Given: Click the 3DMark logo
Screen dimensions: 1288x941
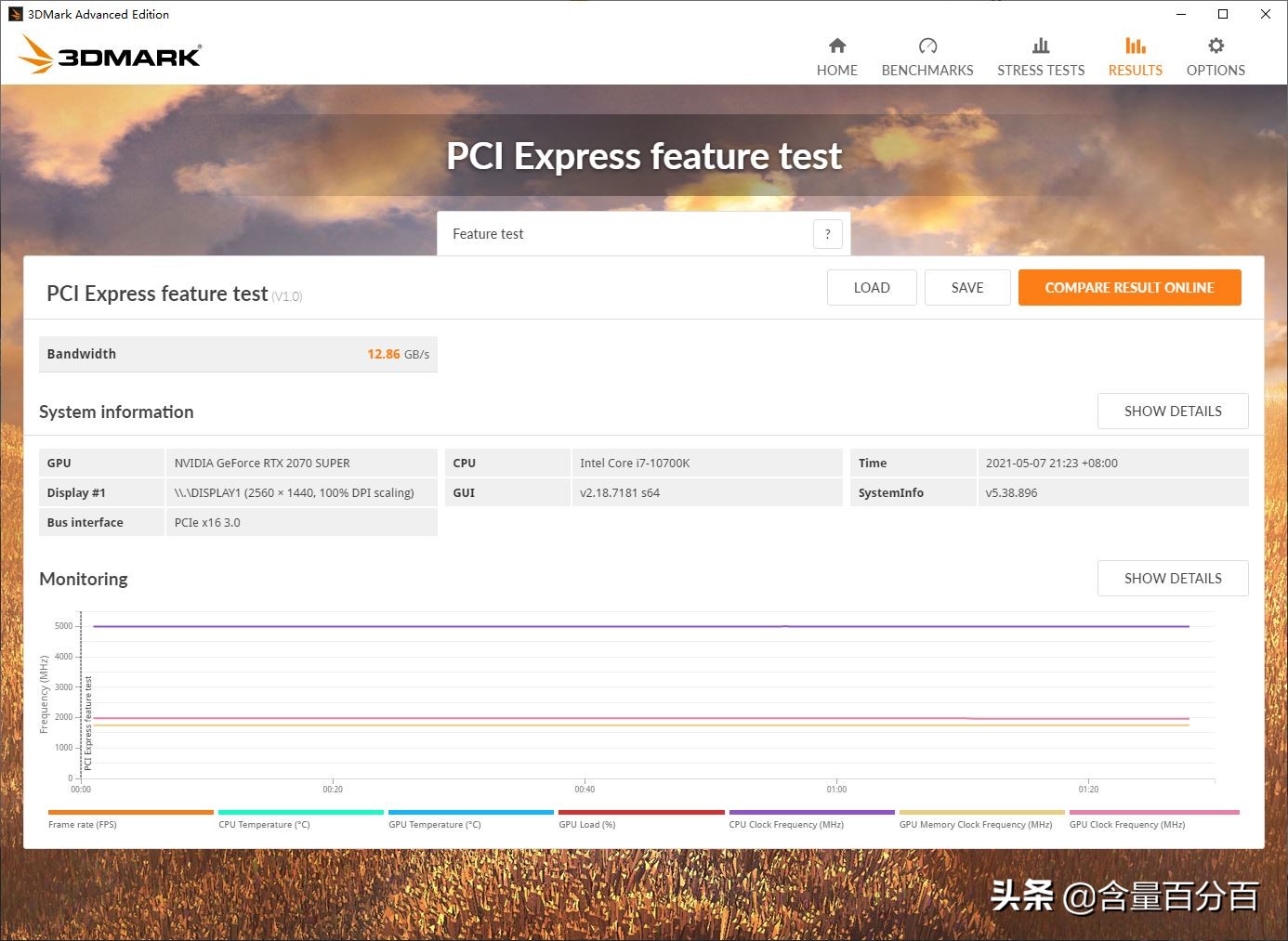Looking at the screenshot, I should tap(110, 55).
